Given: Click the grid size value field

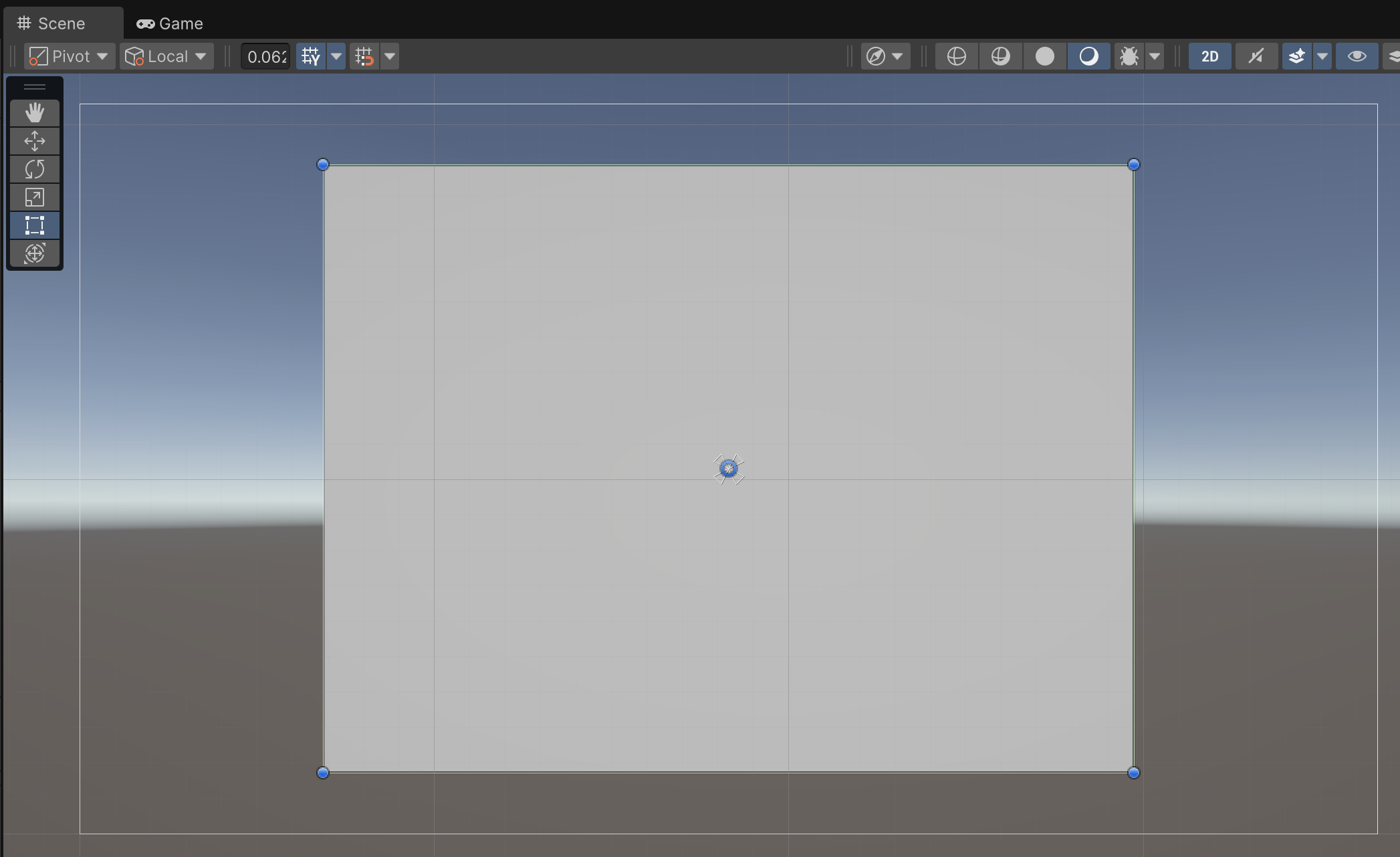Looking at the screenshot, I should (266, 56).
